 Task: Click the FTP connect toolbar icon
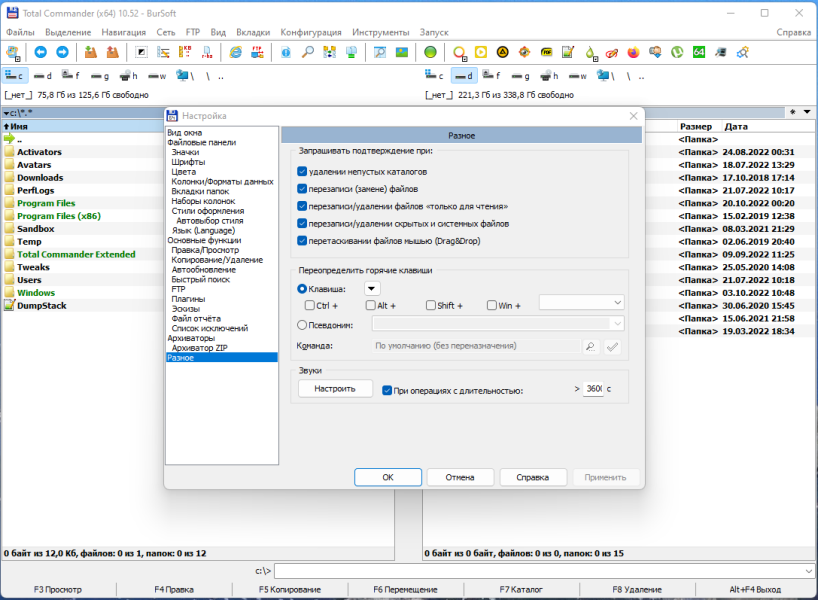point(257,52)
